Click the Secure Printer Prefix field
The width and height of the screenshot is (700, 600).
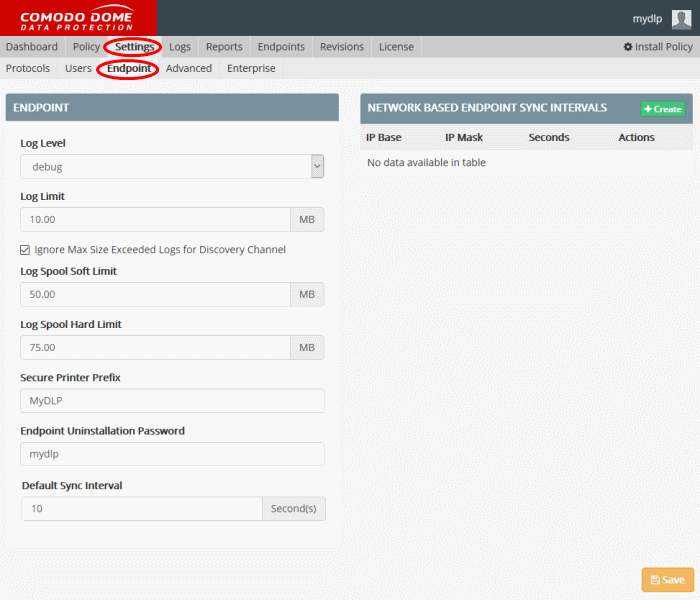click(x=172, y=401)
